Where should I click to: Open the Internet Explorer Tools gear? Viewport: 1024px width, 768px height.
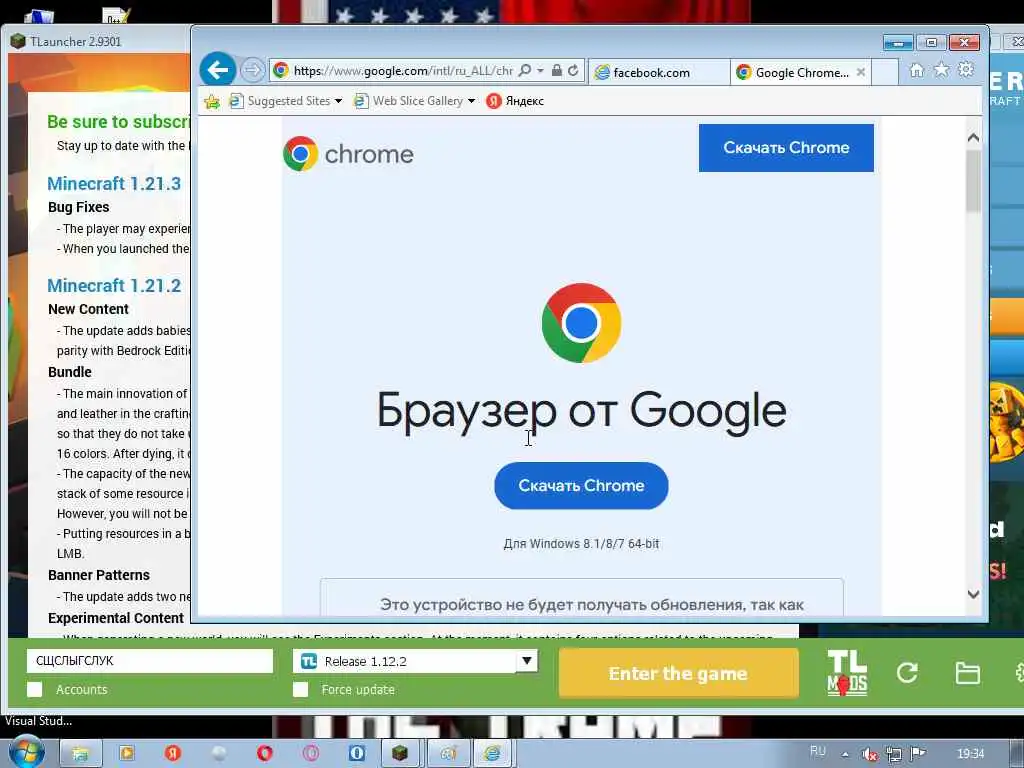point(965,69)
